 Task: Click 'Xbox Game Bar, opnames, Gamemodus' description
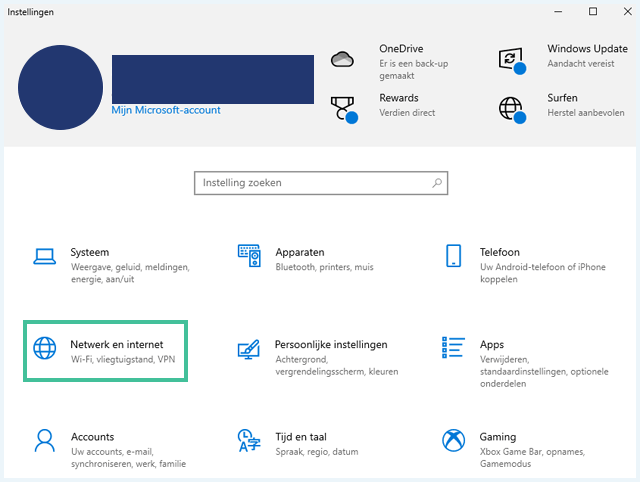point(532,458)
